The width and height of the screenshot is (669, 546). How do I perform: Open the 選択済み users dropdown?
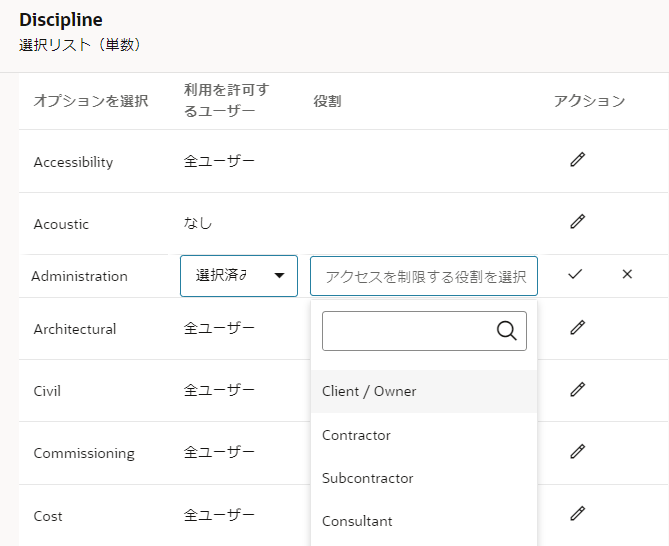[239, 276]
